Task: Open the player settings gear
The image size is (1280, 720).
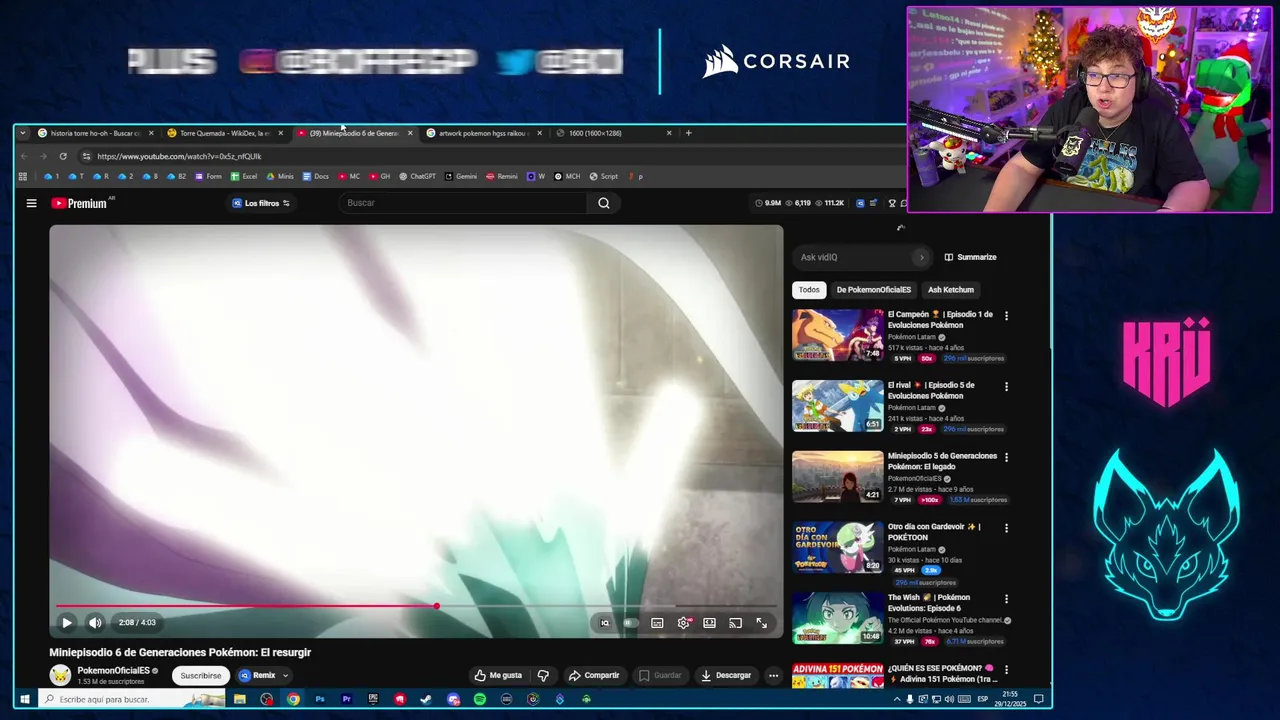Action: 684,622
